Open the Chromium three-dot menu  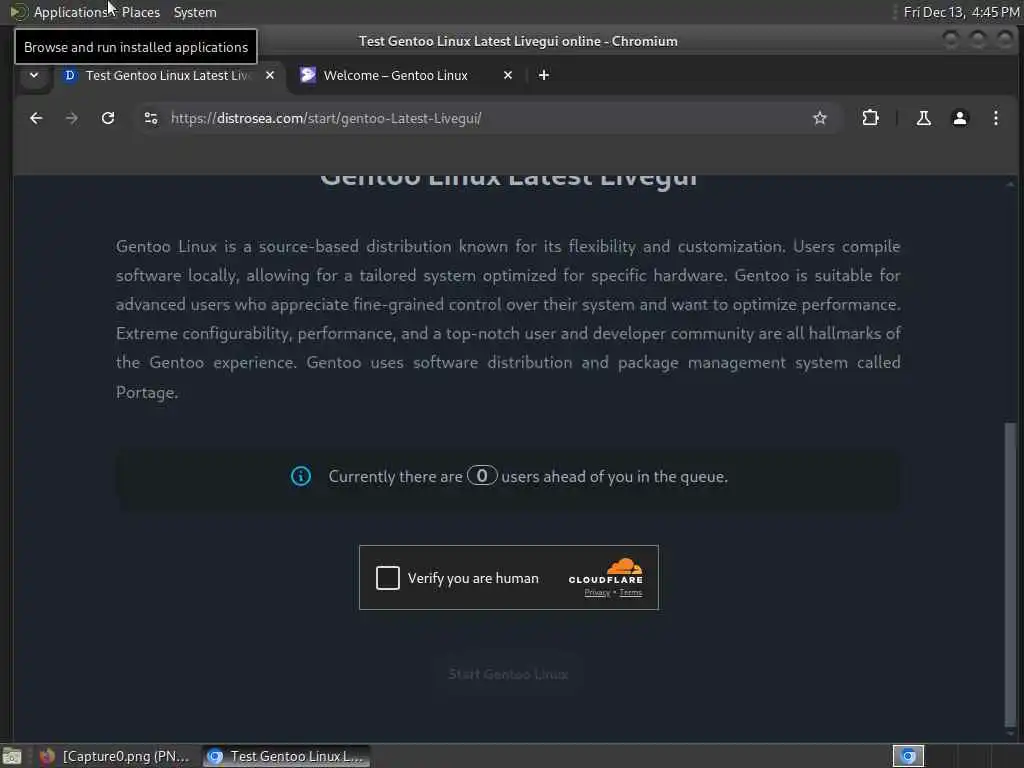[995, 118]
